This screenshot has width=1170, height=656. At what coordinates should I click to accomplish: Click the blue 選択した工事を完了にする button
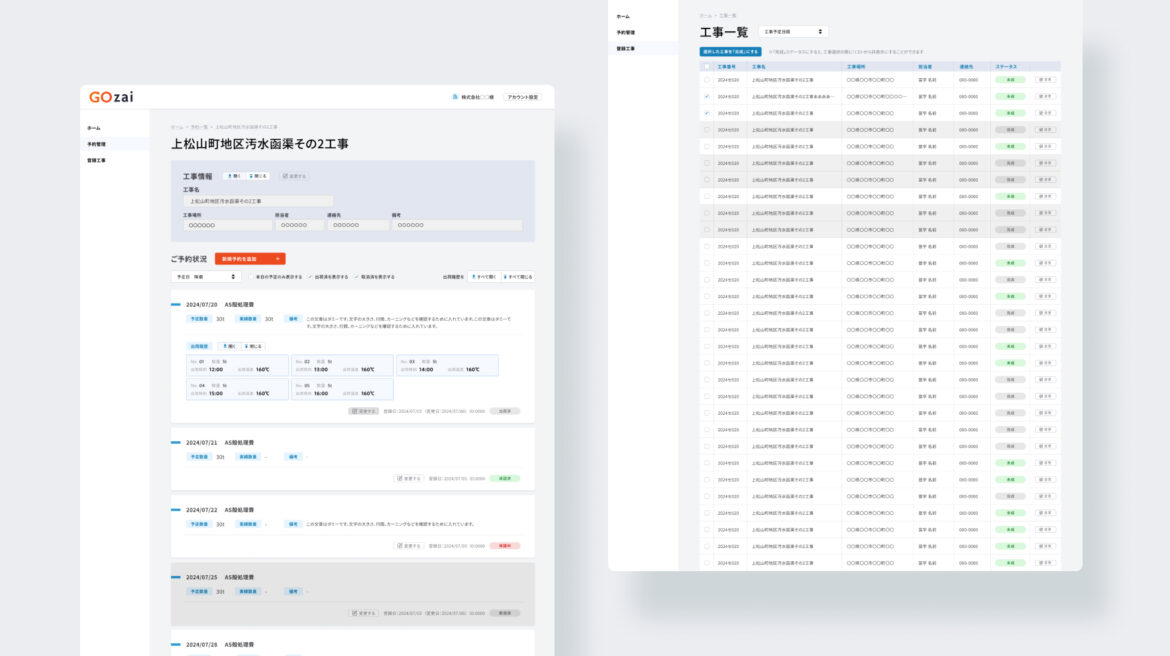[731, 51]
